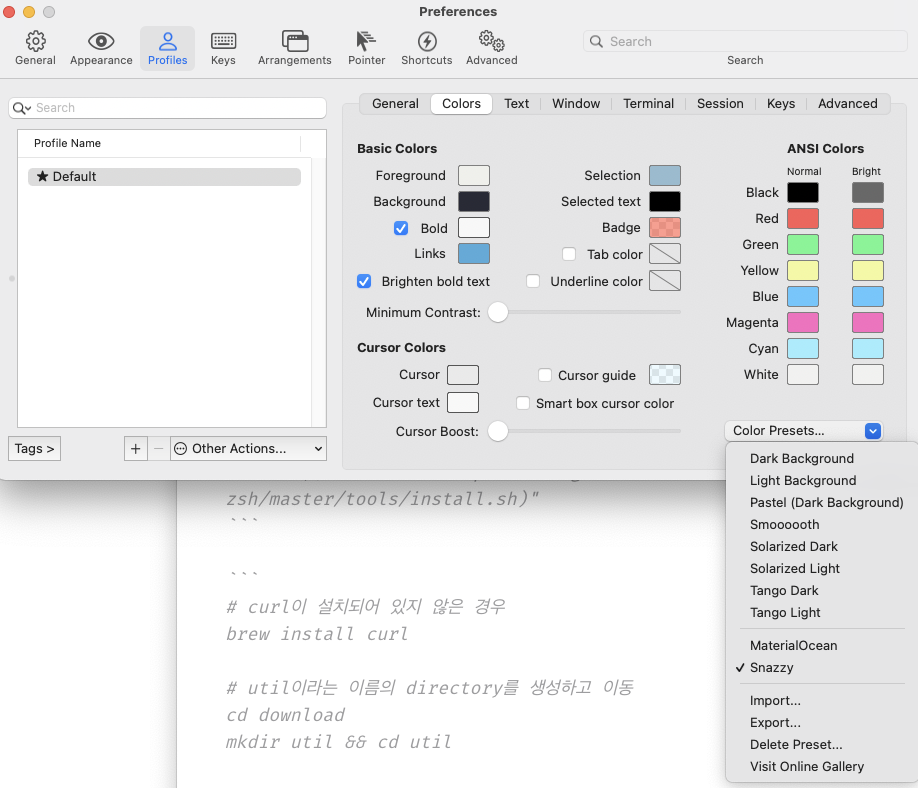Open the Cursor color swatch
The width and height of the screenshot is (918, 788).
coord(463,375)
